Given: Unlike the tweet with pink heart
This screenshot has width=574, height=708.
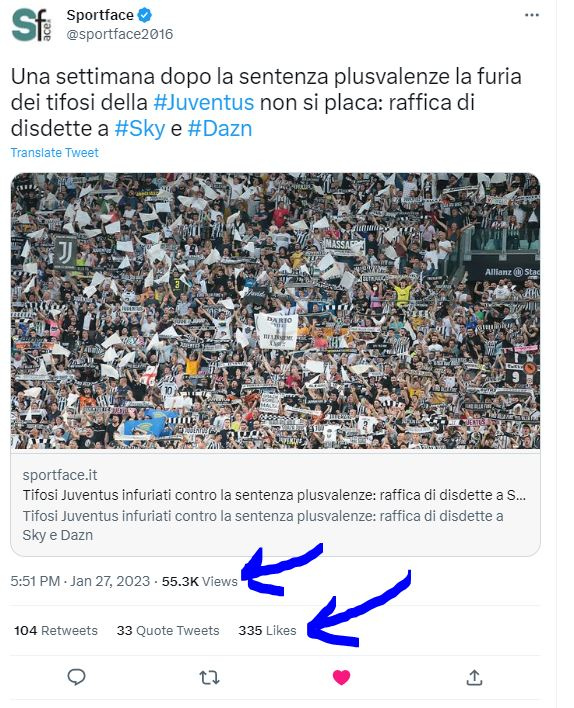Looking at the screenshot, I should [x=341, y=677].
